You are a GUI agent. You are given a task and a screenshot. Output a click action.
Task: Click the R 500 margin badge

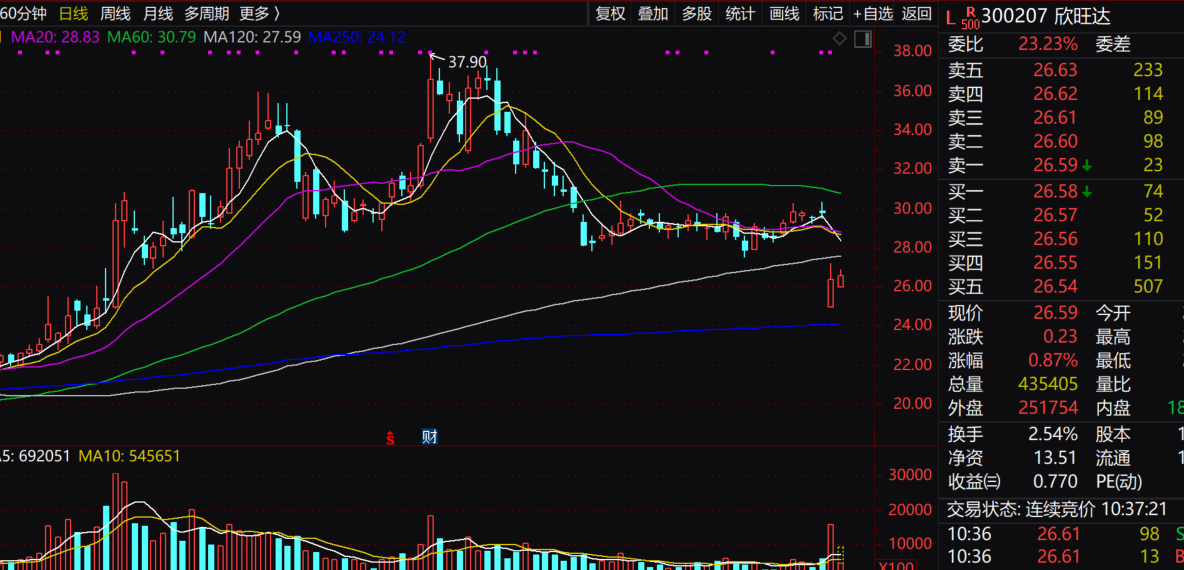969,18
